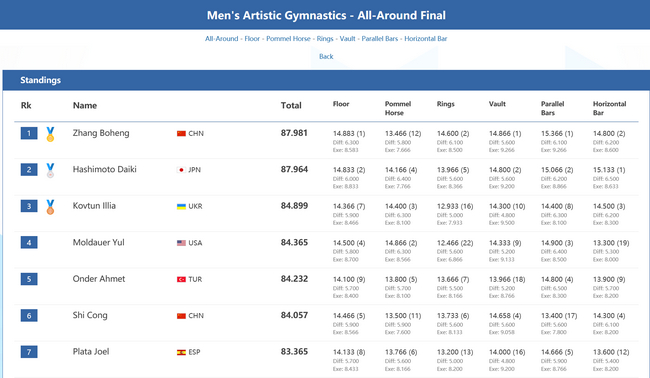Click Ukraine flag next to Kovtun Illia
Screen dimensions: 650x378
point(181,206)
